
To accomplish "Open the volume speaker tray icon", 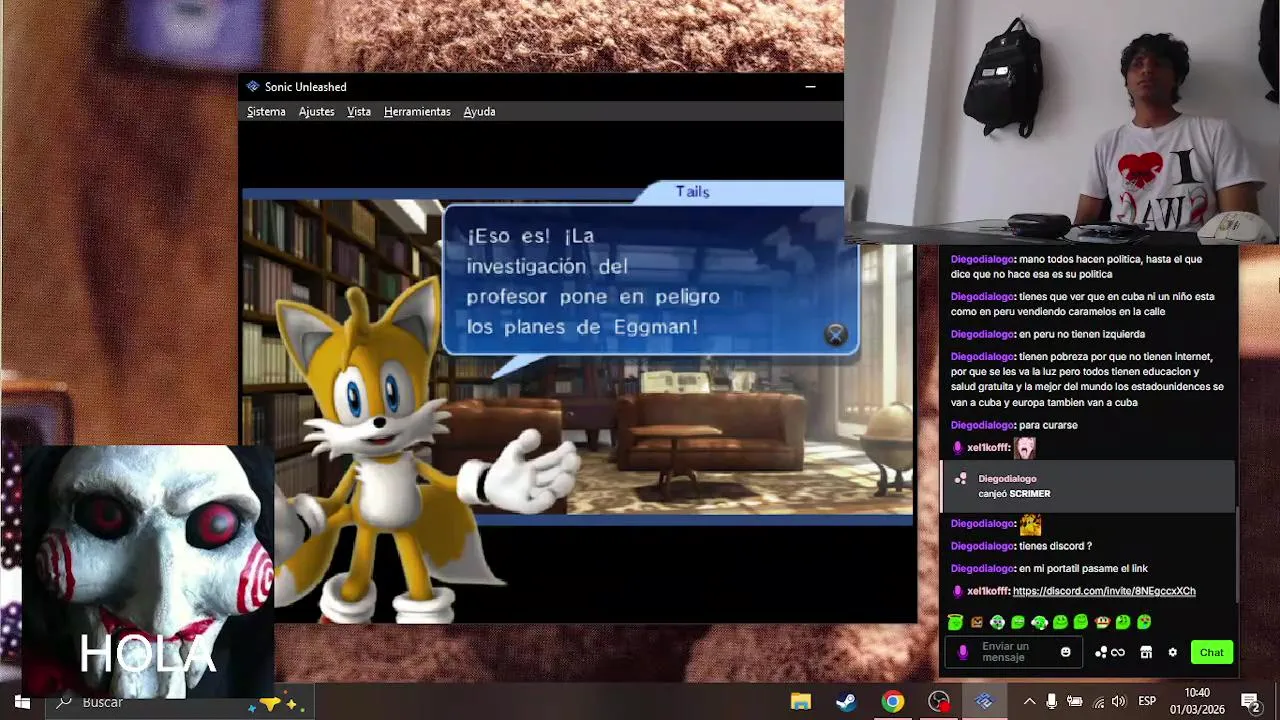I will click(1118, 702).
